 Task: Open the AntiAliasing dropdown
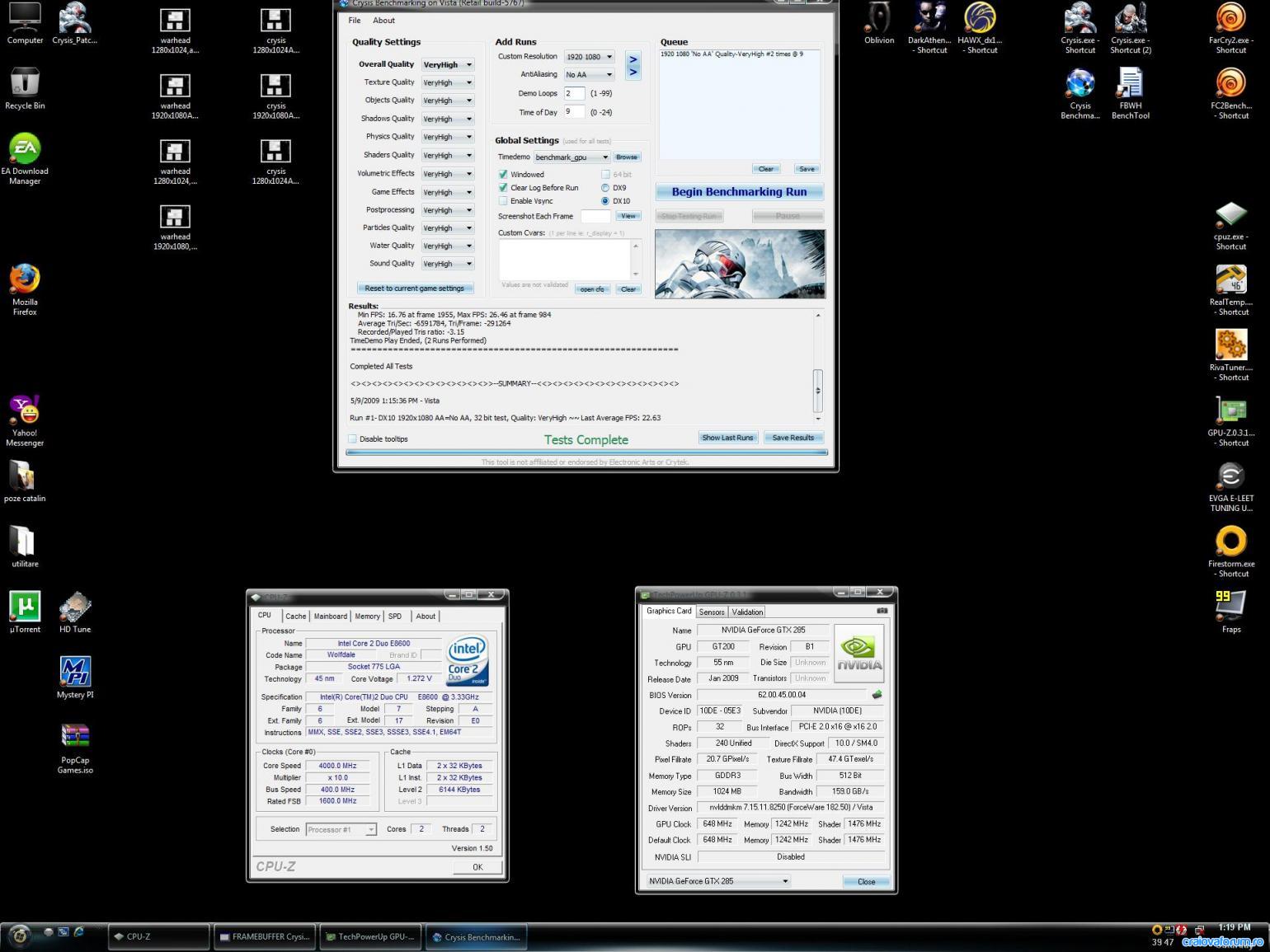(x=590, y=74)
